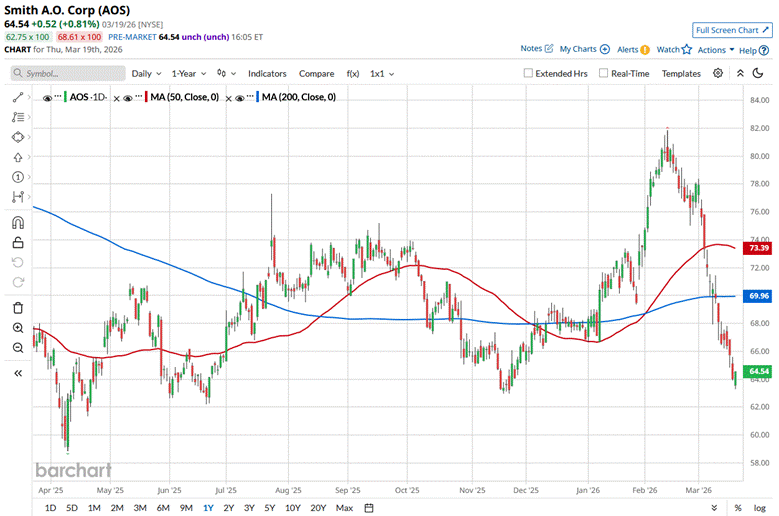Open the Daily frequency dropdown
The width and height of the screenshot is (779, 516).
pyautogui.click(x=146, y=74)
